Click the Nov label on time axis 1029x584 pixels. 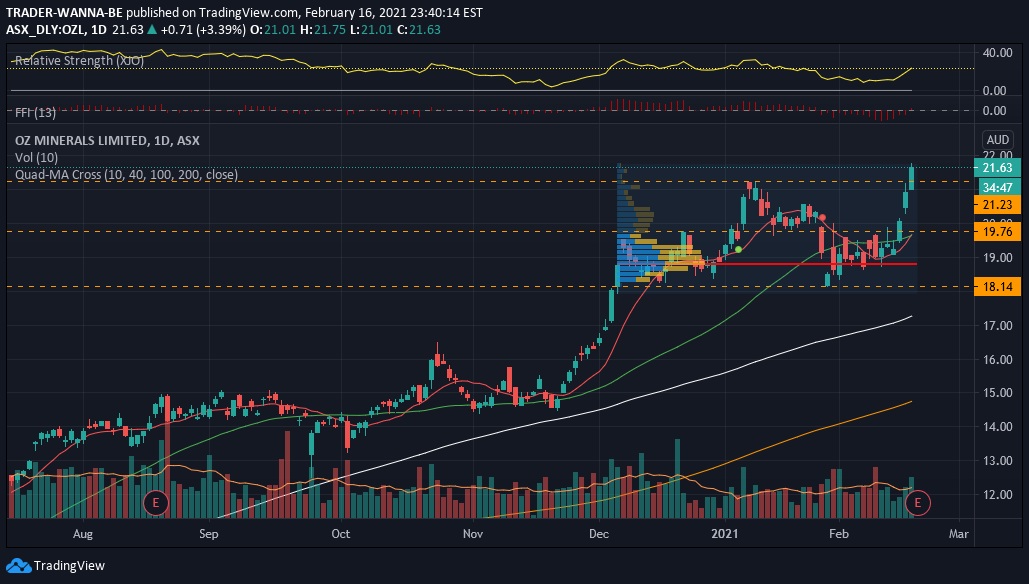472,533
